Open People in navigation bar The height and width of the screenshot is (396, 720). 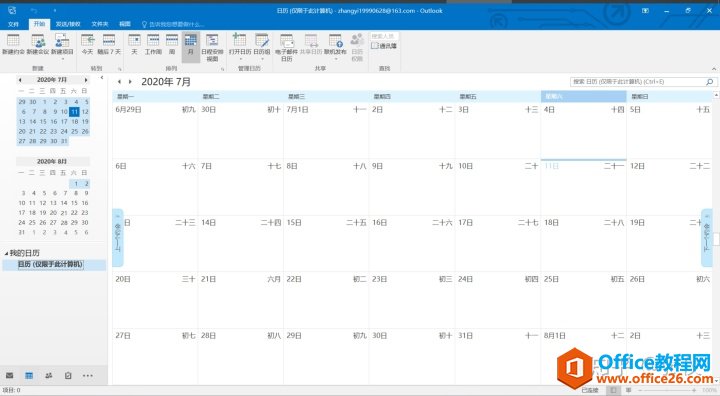(49, 375)
